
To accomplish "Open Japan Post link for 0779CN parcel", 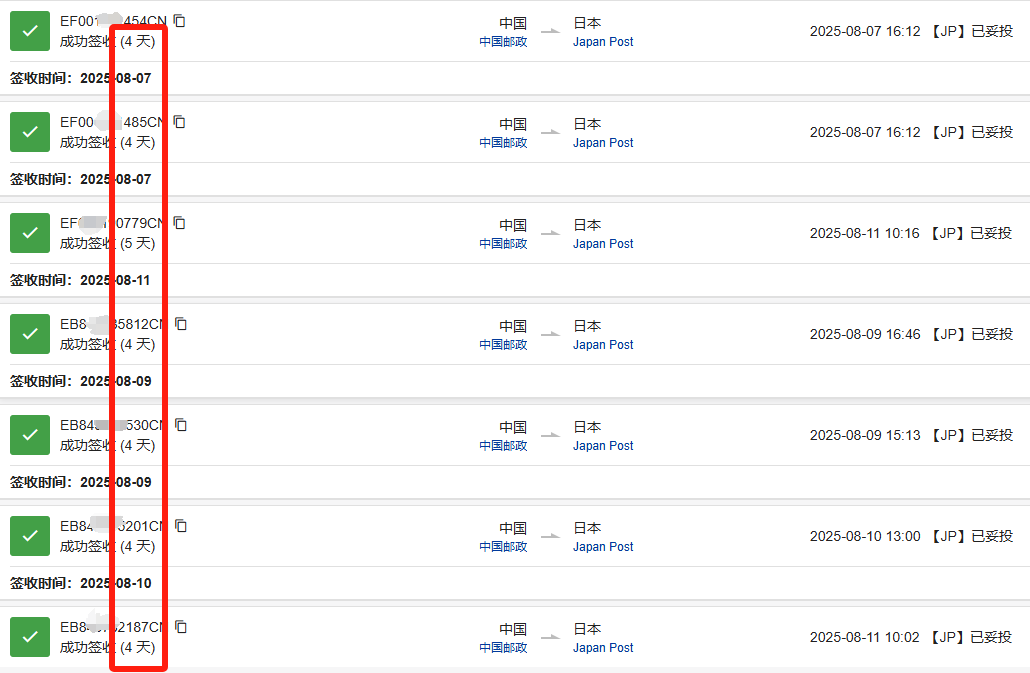I will click(x=603, y=244).
